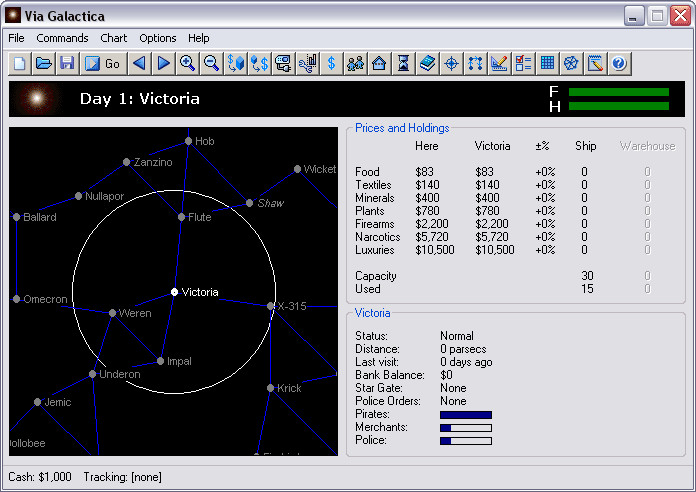This screenshot has height=492, width=696.
Task: Click the crosshair target toolbar icon
Action: coord(451,63)
